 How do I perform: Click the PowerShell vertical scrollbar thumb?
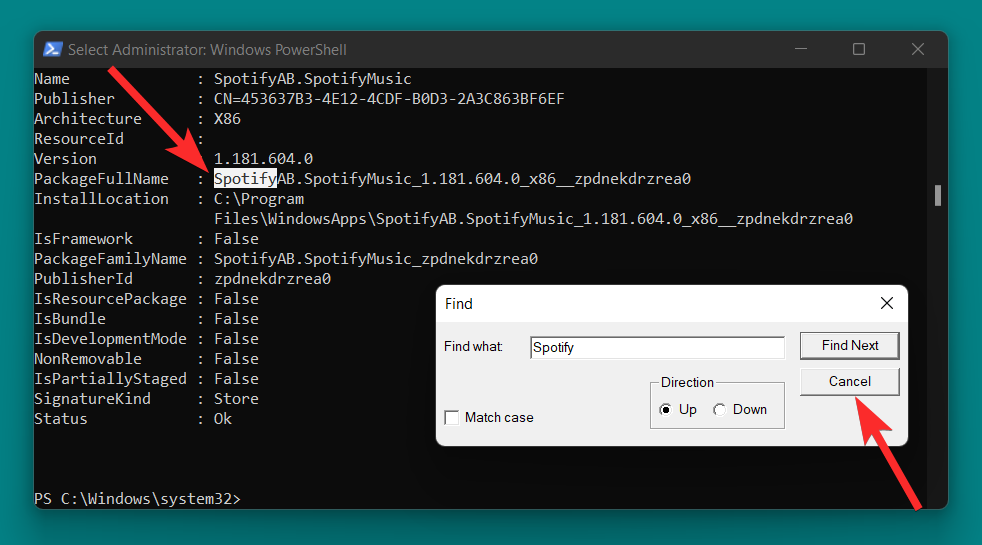pyautogui.click(x=937, y=195)
